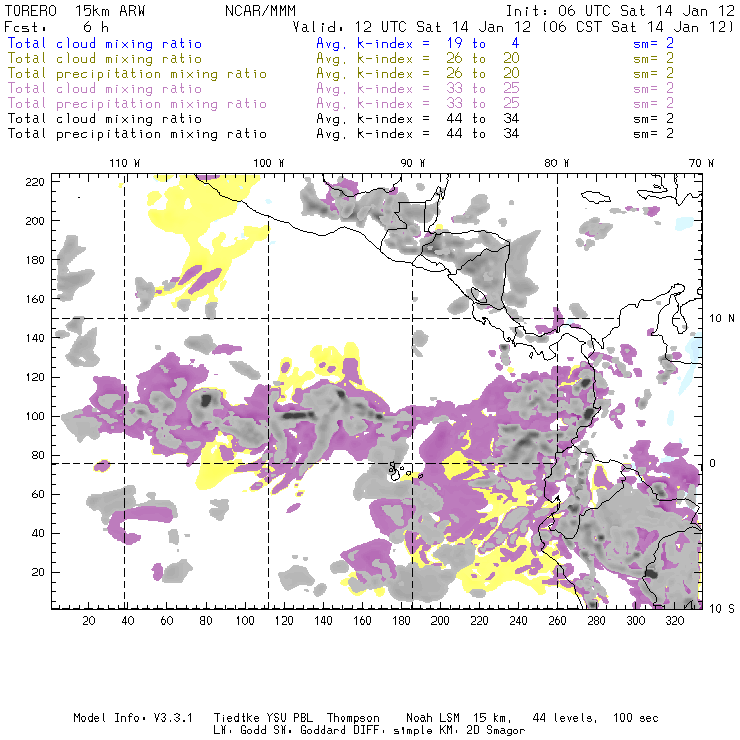Select x-axis tick label '260'

click(557, 621)
